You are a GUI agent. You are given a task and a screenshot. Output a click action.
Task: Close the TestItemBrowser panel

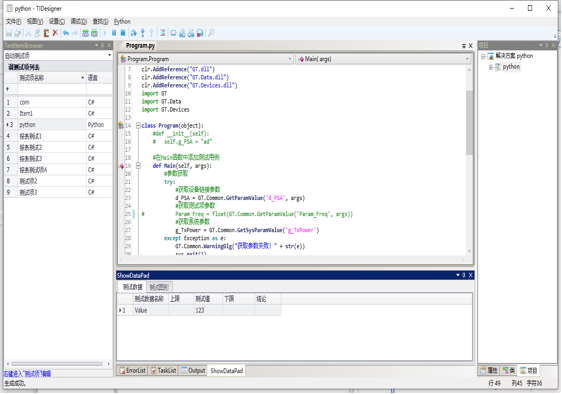pos(109,45)
